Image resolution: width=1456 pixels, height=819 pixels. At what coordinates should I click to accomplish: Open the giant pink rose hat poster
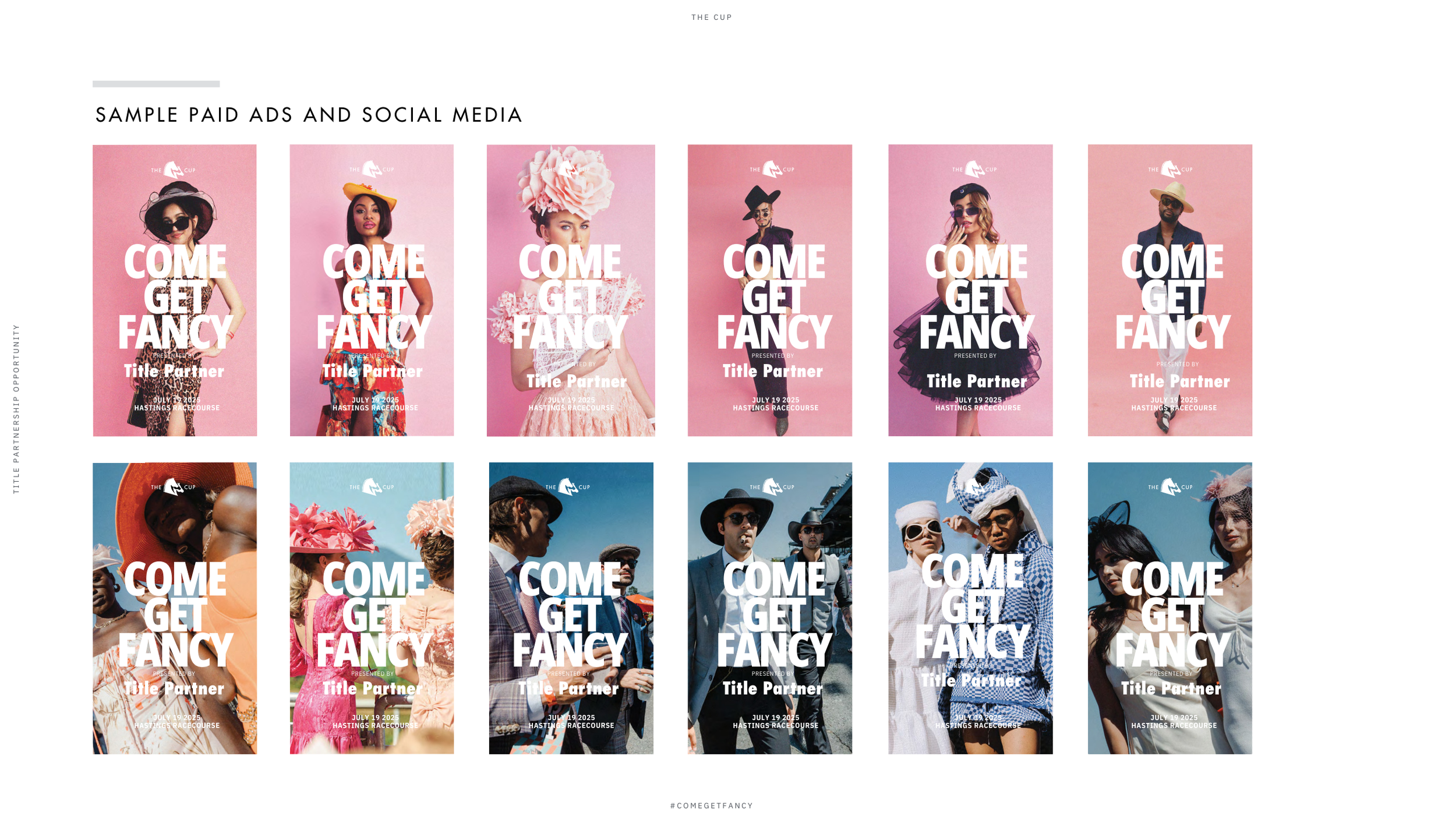coord(571,290)
